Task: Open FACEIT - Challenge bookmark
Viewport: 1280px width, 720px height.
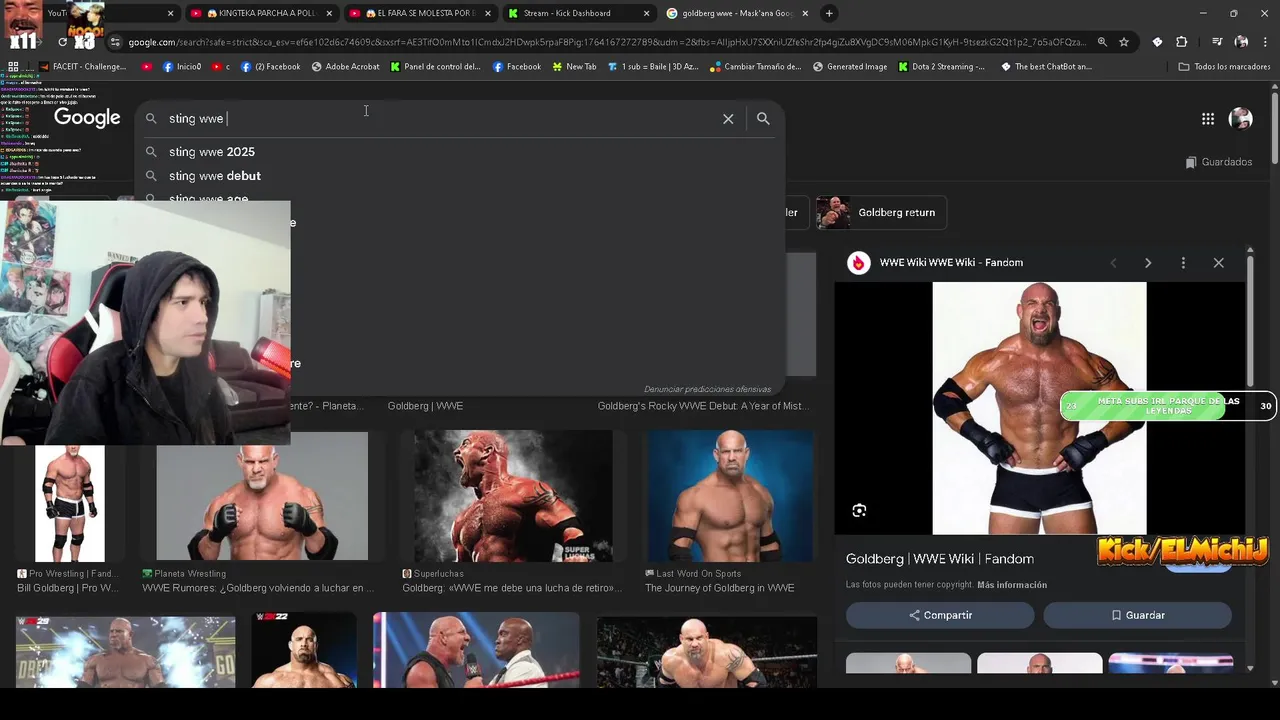Action: (82, 67)
